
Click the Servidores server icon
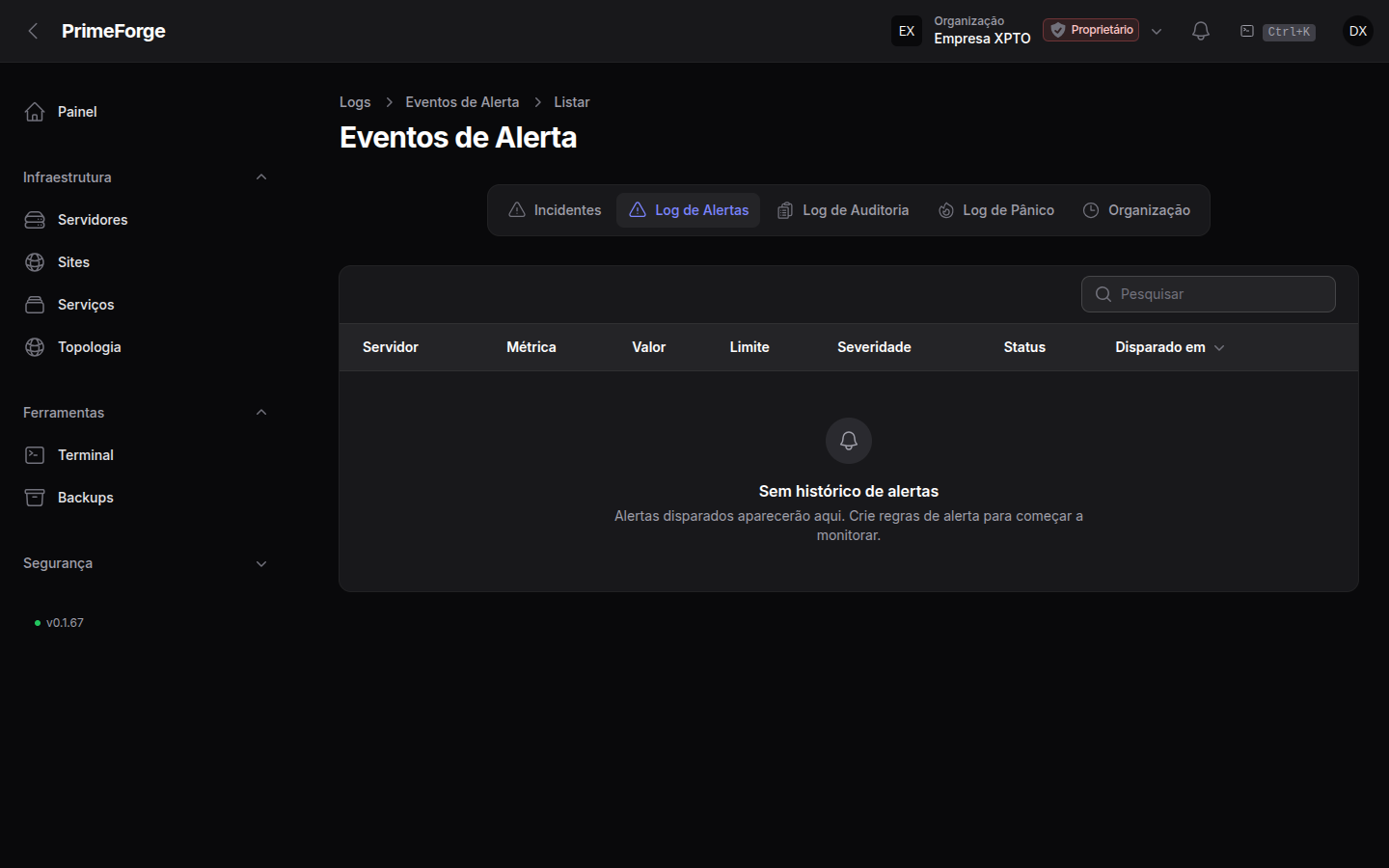coord(35,220)
